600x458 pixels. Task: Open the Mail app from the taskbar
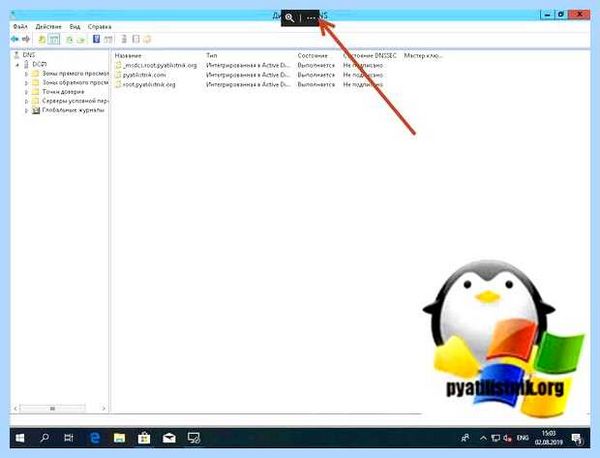tap(169, 438)
